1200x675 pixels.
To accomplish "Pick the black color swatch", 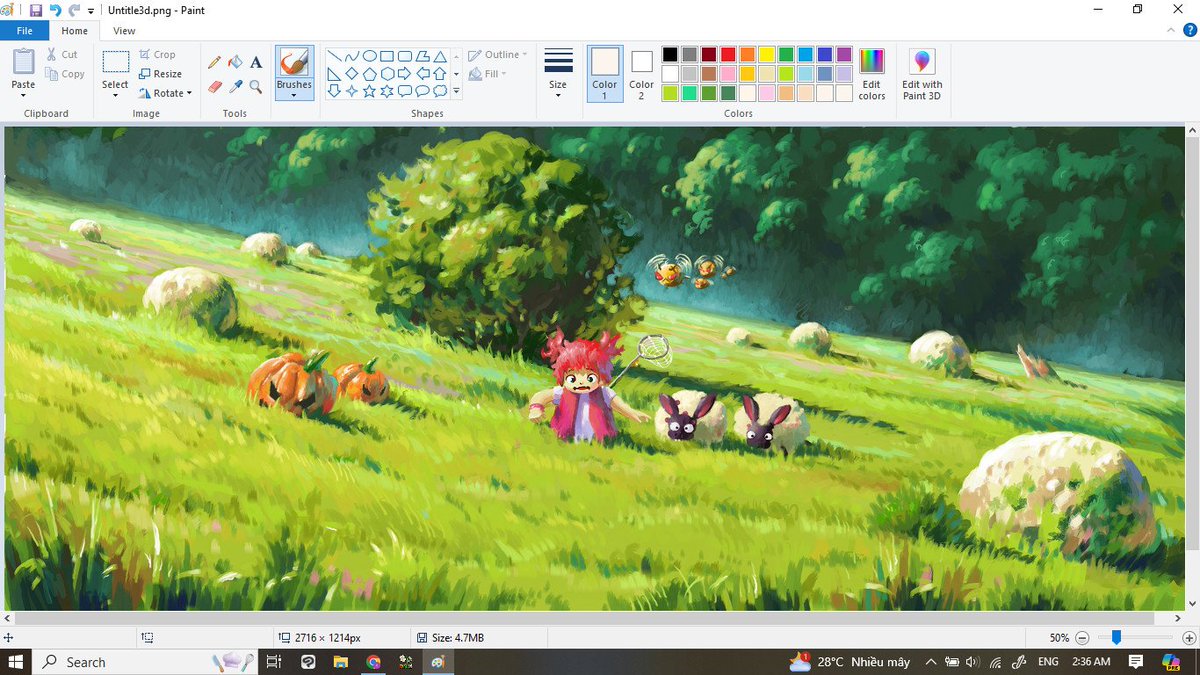I will pos(670,54).
